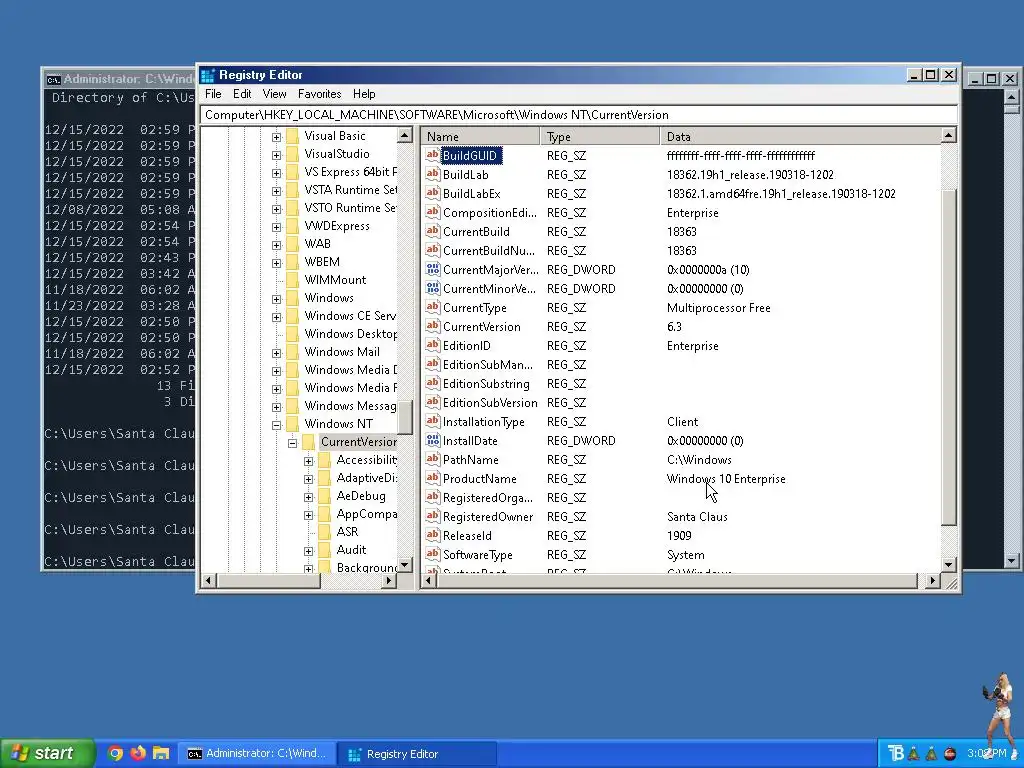
Task: Launch Firefox from the taskbar
Action: click(138, 753)
